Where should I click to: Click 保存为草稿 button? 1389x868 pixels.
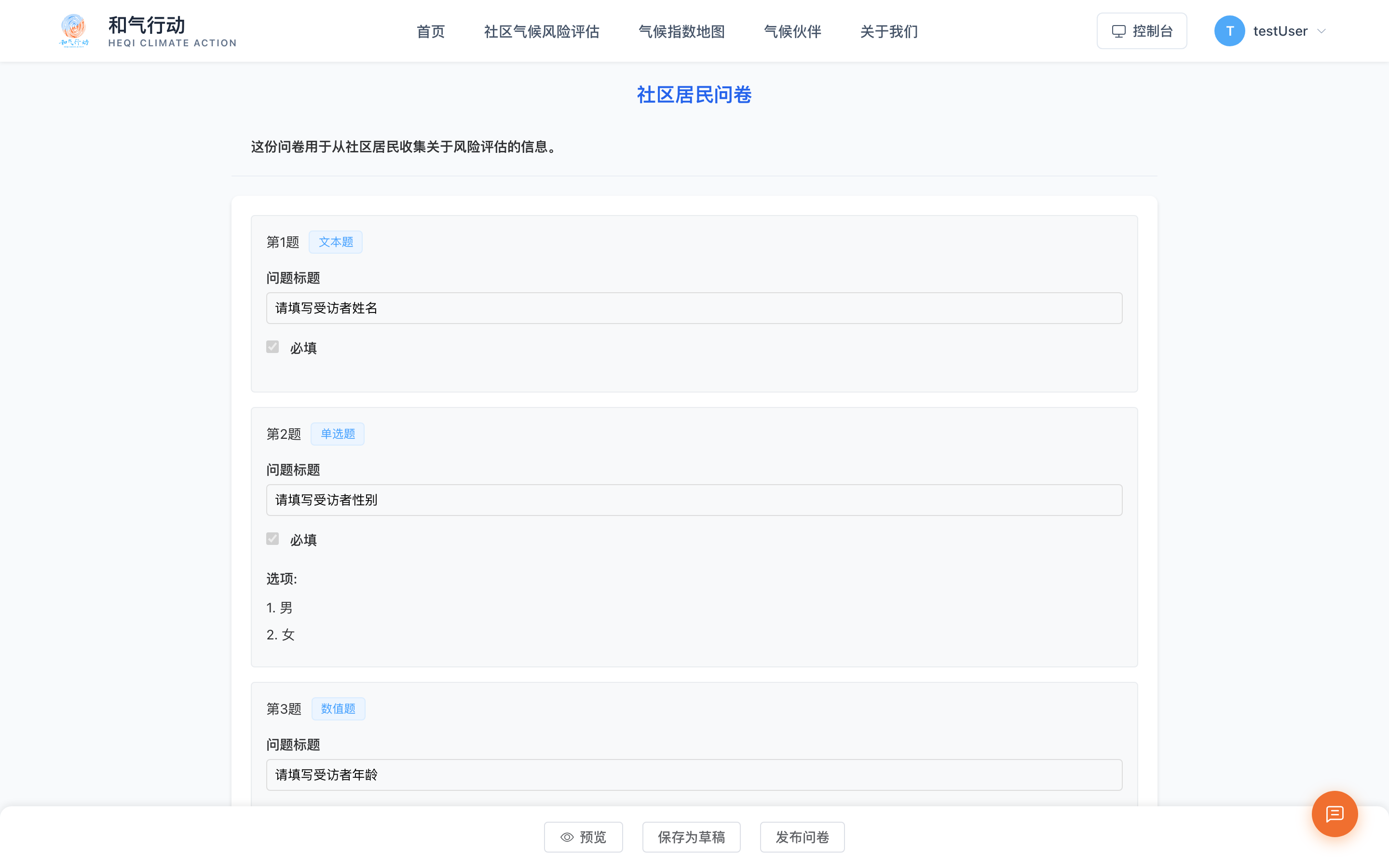click(691, 837)
